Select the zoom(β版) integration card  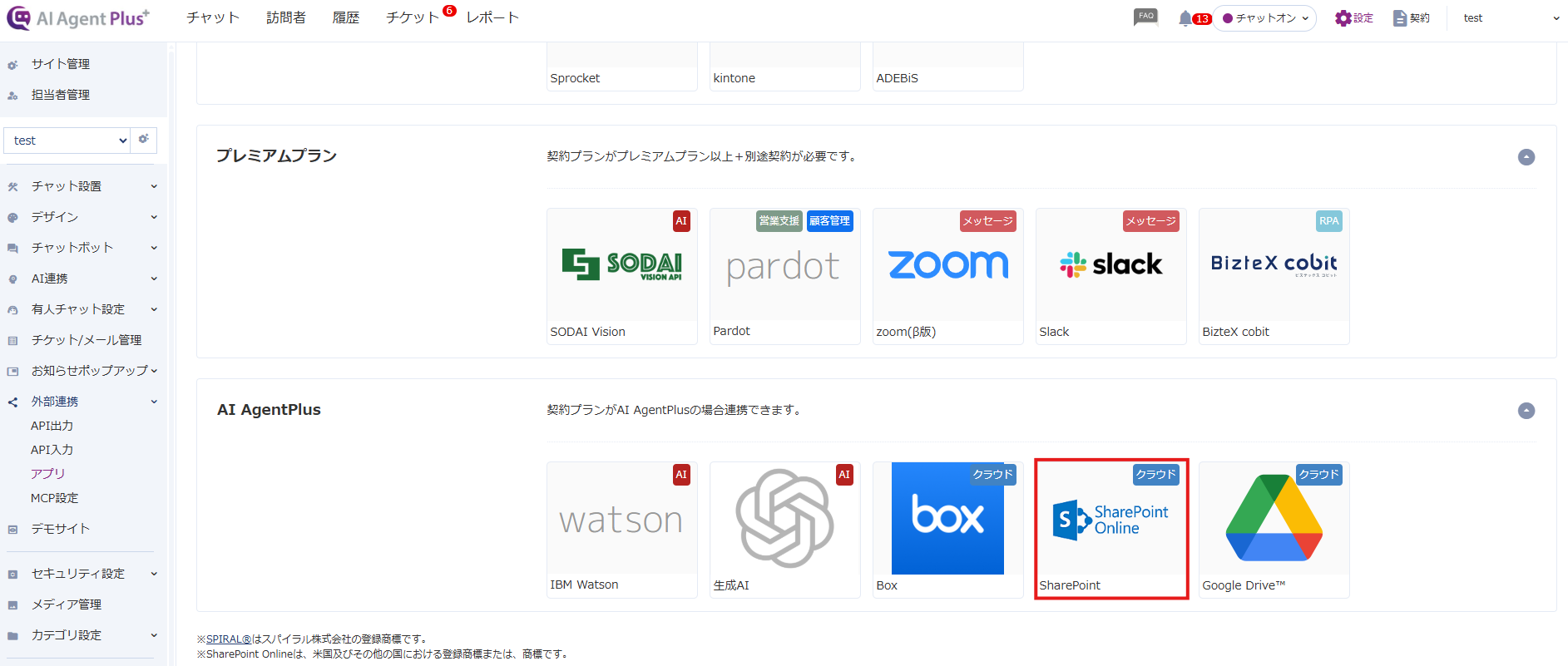[948, 276]
